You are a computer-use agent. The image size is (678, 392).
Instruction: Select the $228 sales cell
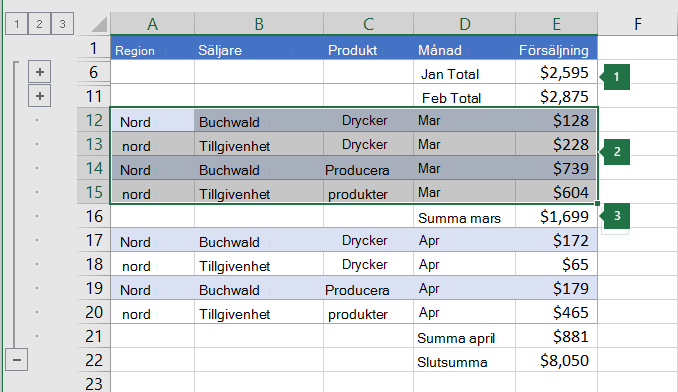click(556, 144)
